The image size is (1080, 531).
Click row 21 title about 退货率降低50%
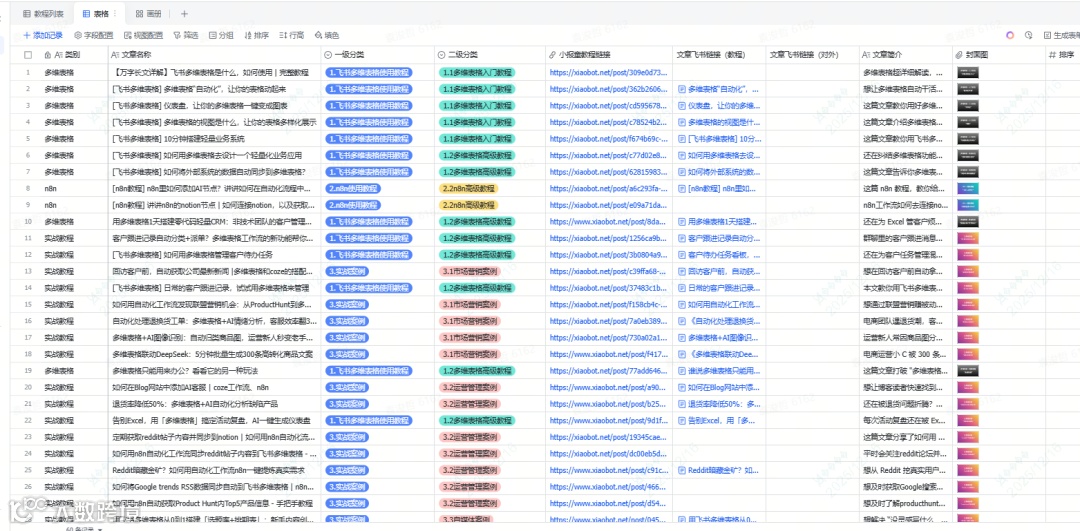195,404
